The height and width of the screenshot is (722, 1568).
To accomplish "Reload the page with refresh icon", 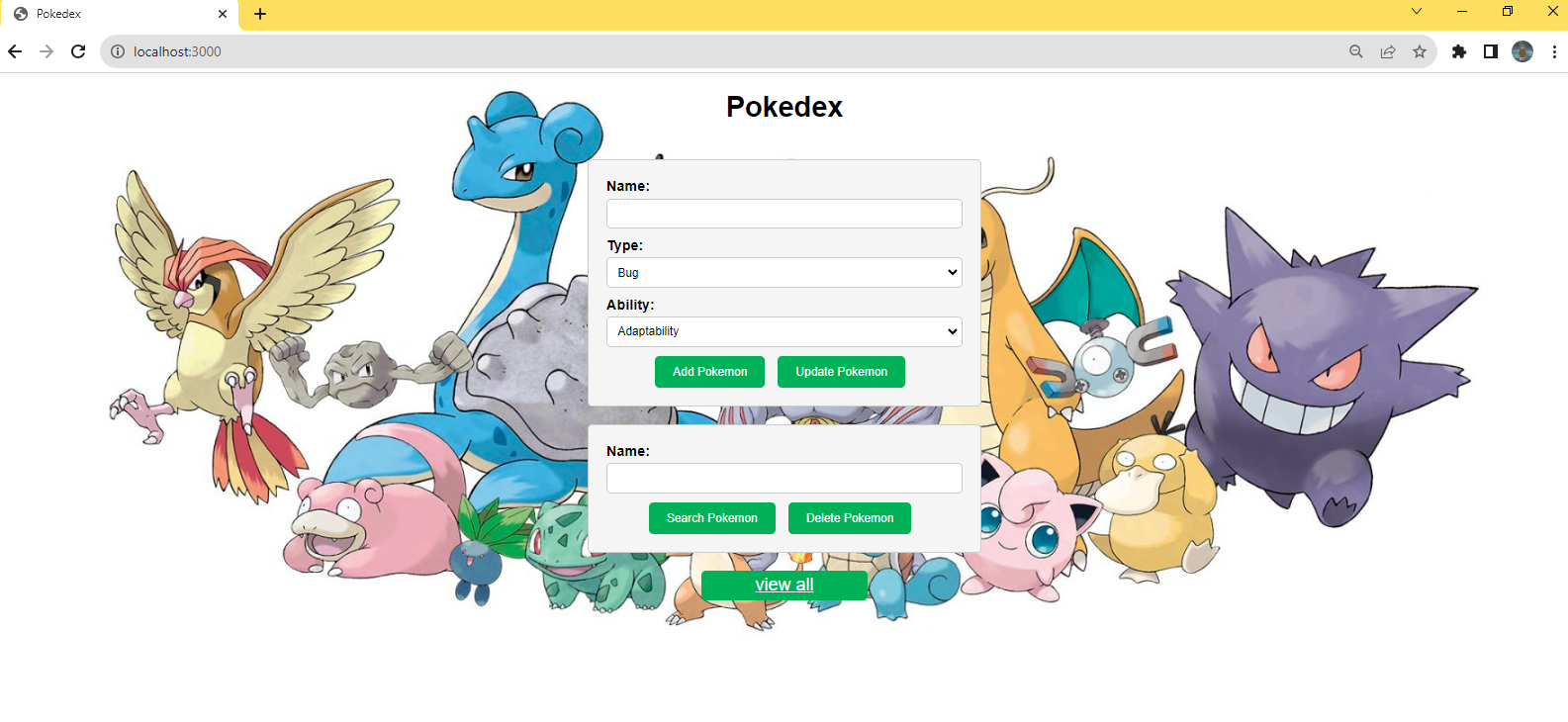I will (78, 51).
